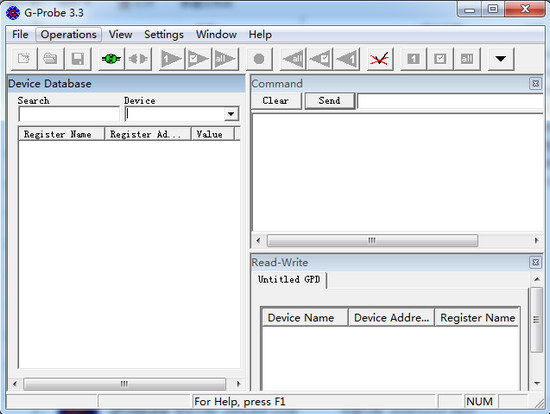Open the black down-arrow toolbar dropdown
Screen dimensions: 550x414
click(x=501, y=59)
